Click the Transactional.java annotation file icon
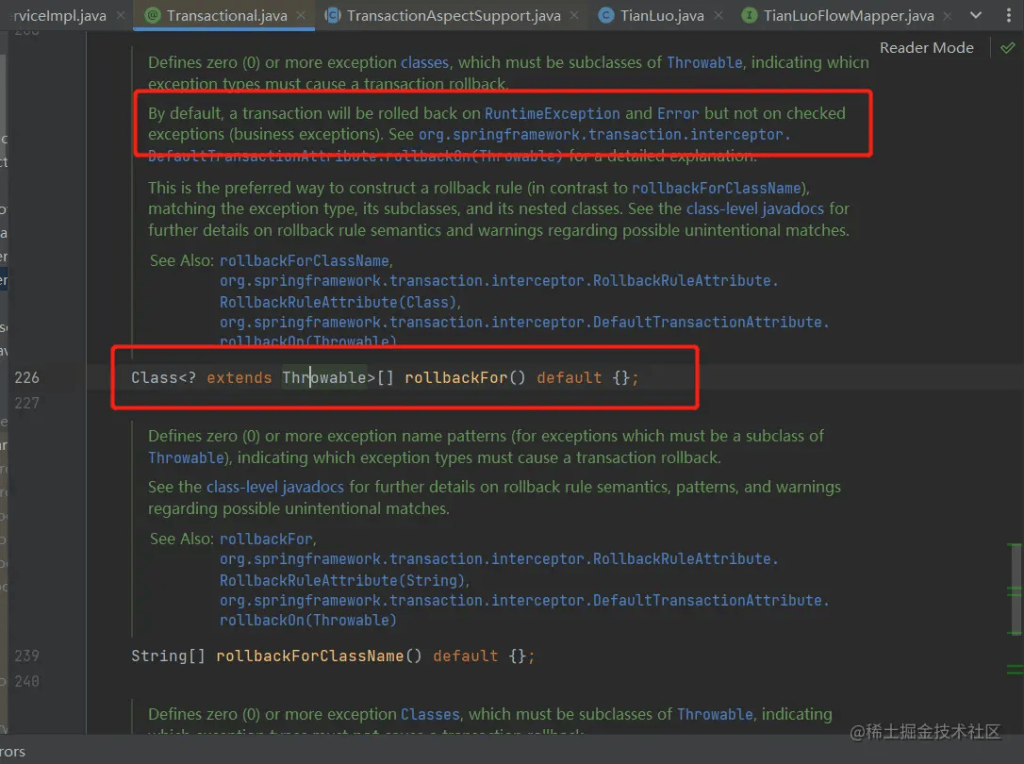 tap(153, 16)
